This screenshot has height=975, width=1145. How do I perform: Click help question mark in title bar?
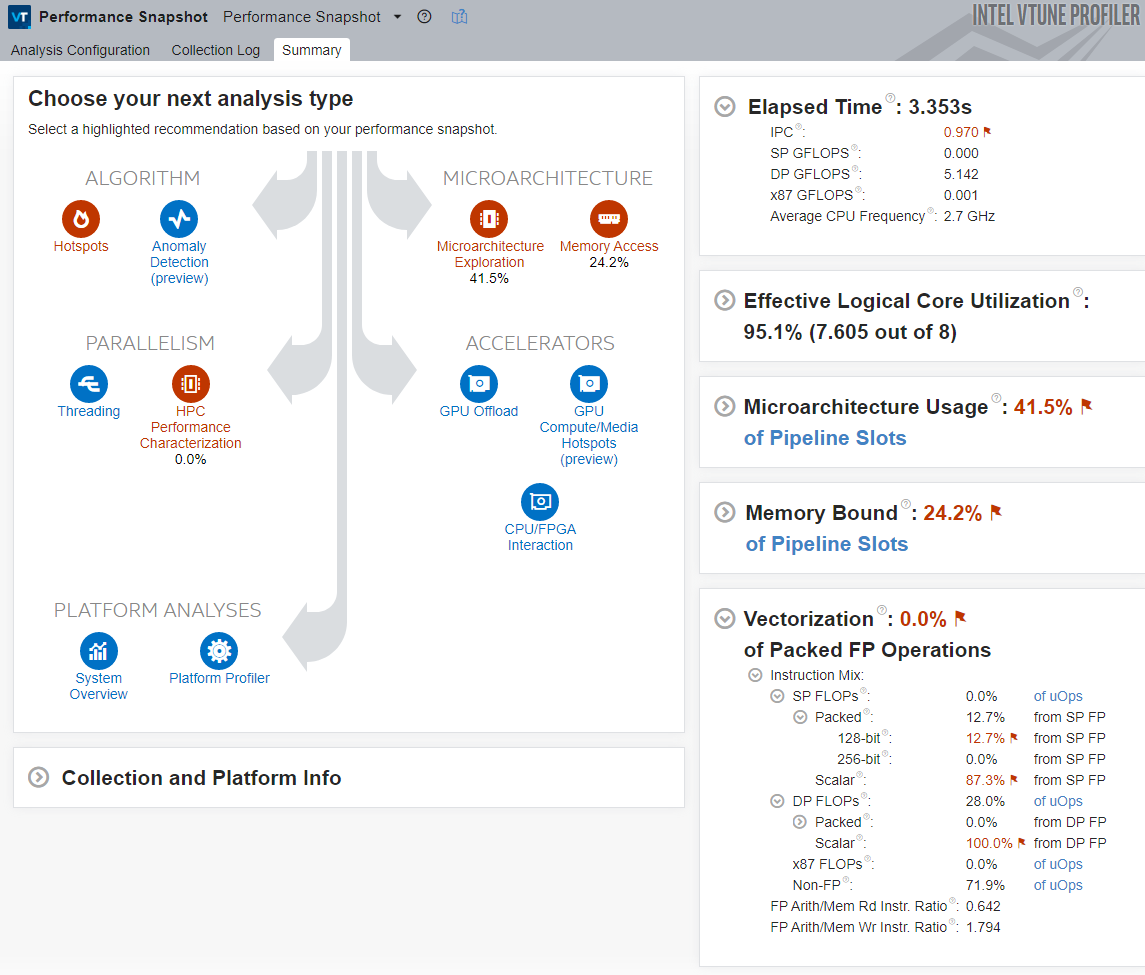pyautogui.click(x=424, y=17)
